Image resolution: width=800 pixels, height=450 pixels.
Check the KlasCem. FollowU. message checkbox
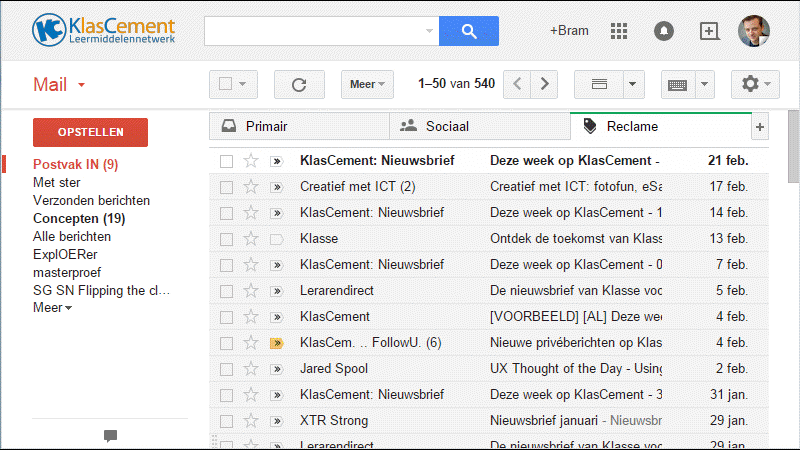(226, 343)
